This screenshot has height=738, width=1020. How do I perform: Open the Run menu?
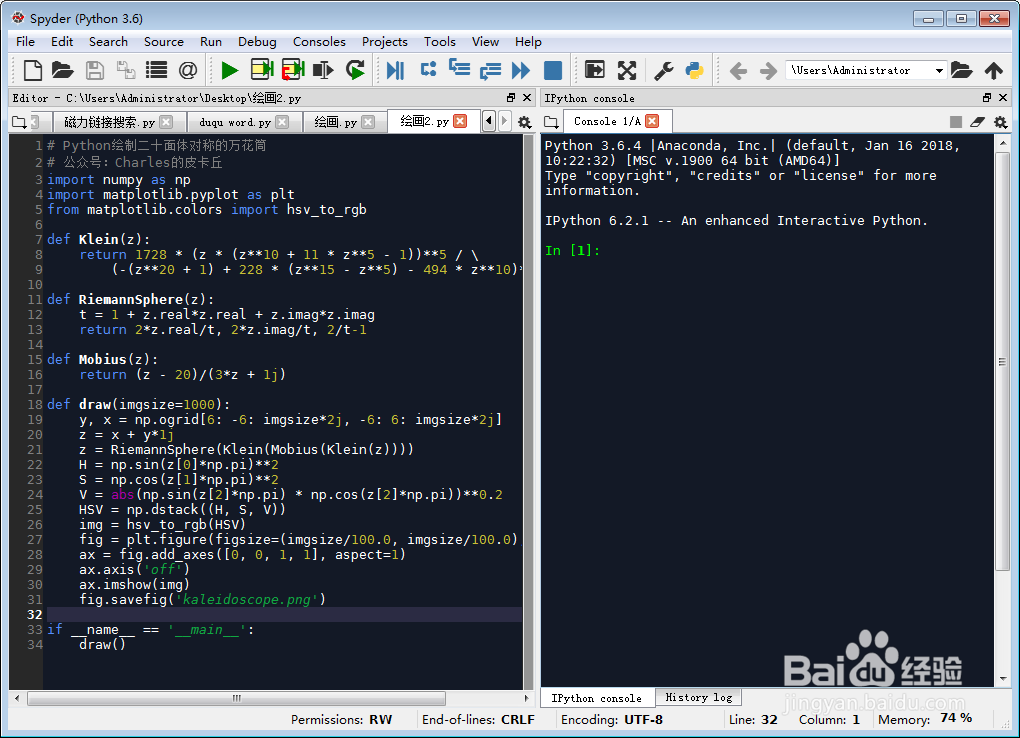[x=211, y=42]
